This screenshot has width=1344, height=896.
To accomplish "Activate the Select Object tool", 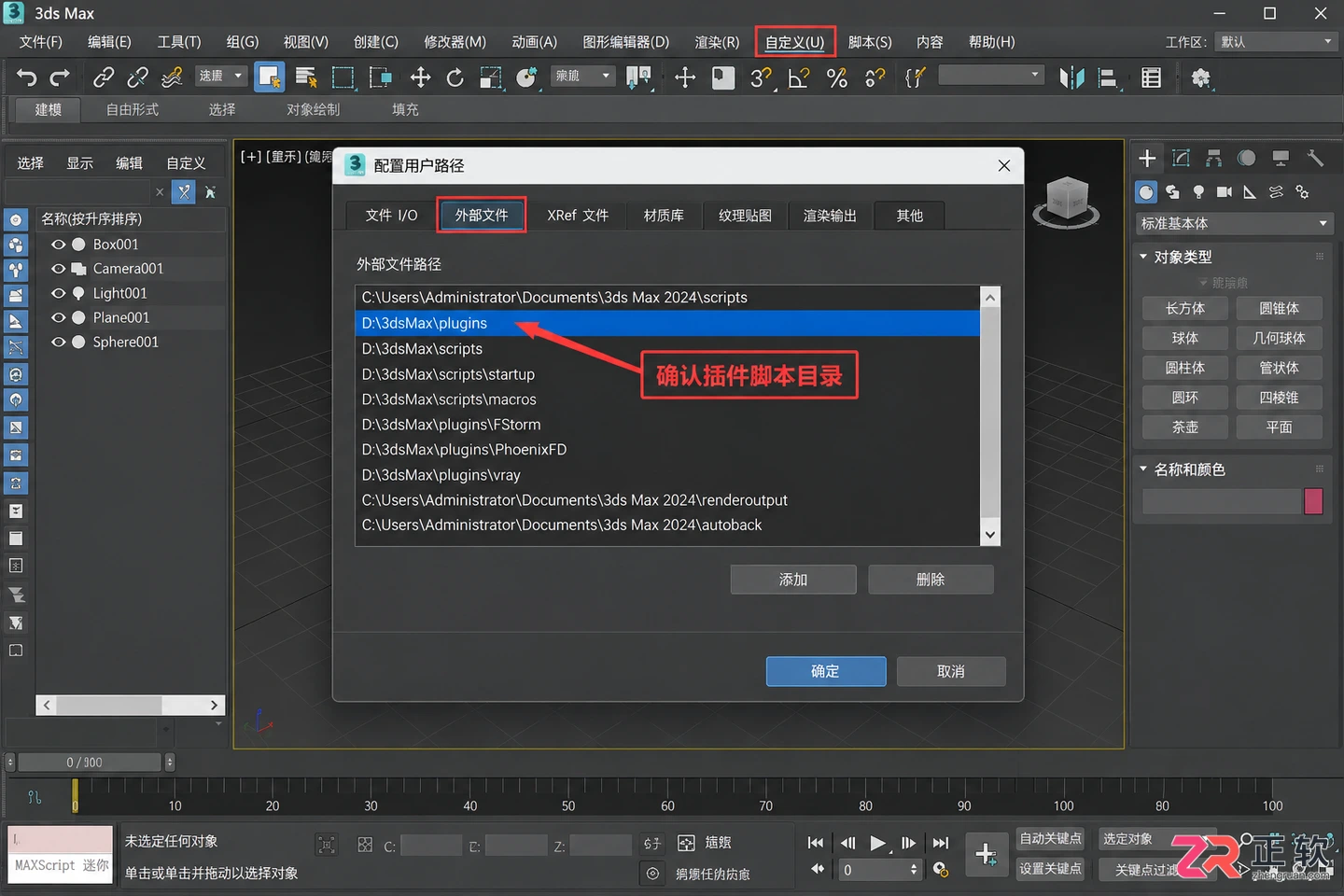I will tap(270, 77).
